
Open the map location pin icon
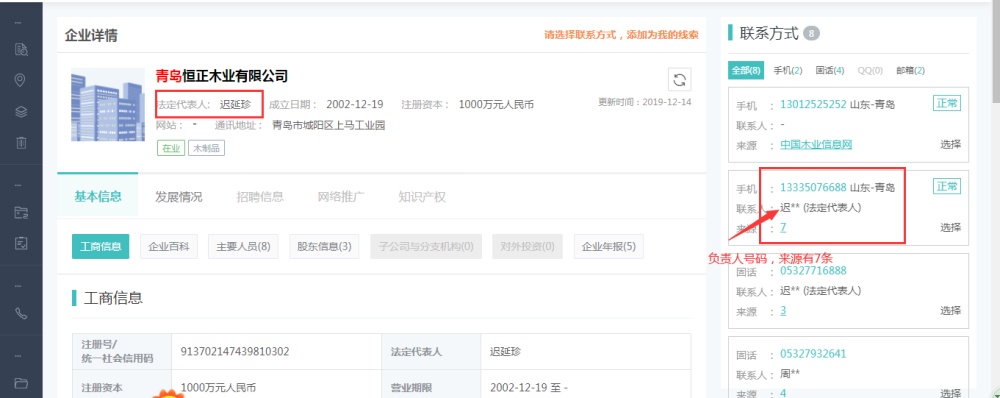(20, 80)
